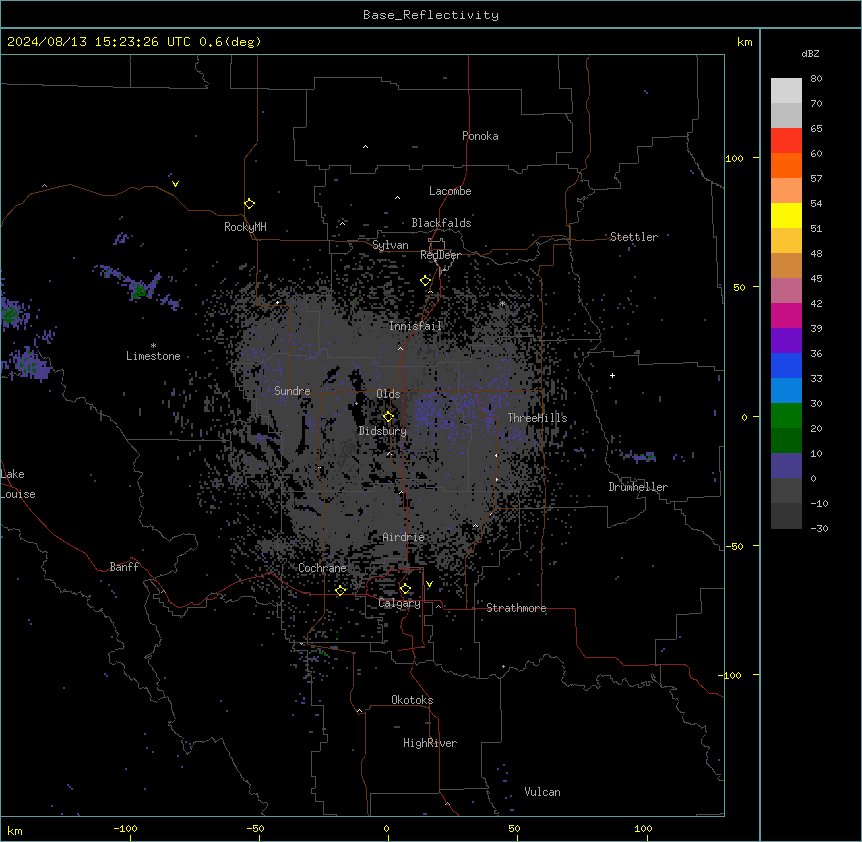Click the yellow diamond marker above Calgary label
The height and width of the screenshot is (842, 862).
click(x=405, y=589)
